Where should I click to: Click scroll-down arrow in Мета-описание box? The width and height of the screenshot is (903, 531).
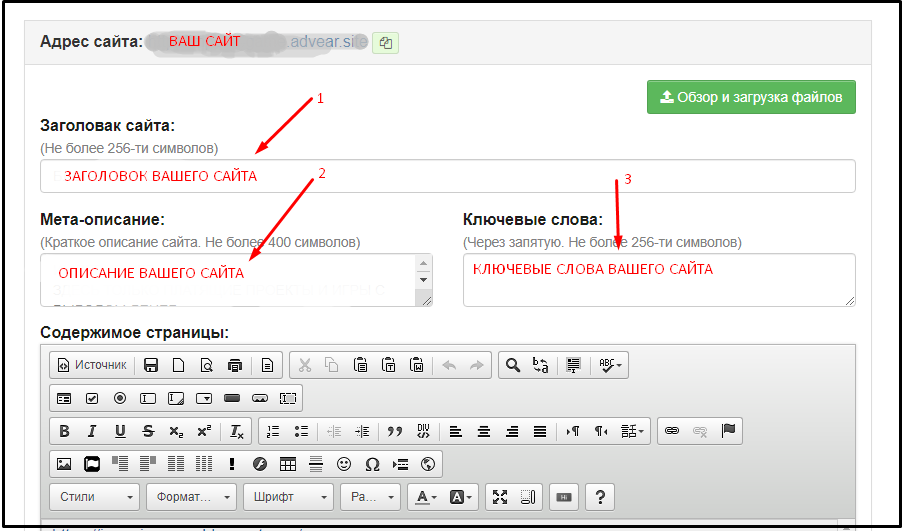coord(423,280)
